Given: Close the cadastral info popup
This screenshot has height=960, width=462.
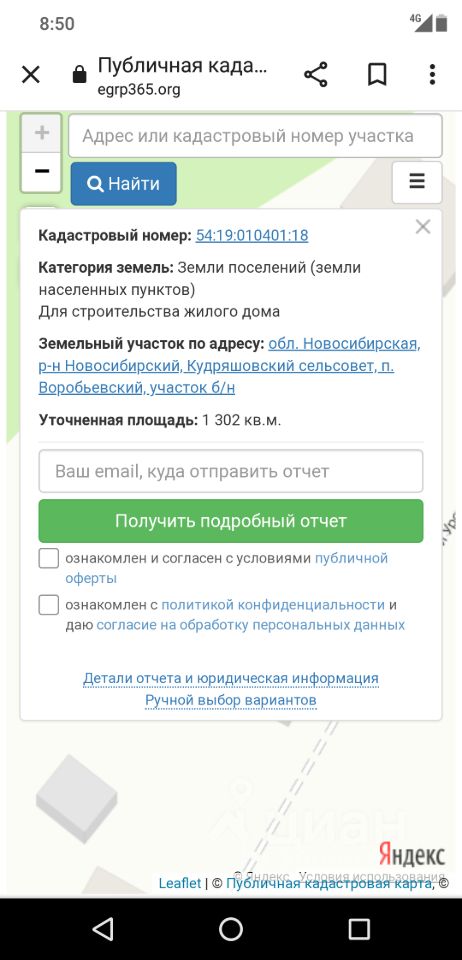Looking at the screenshot, I should 423,227.
